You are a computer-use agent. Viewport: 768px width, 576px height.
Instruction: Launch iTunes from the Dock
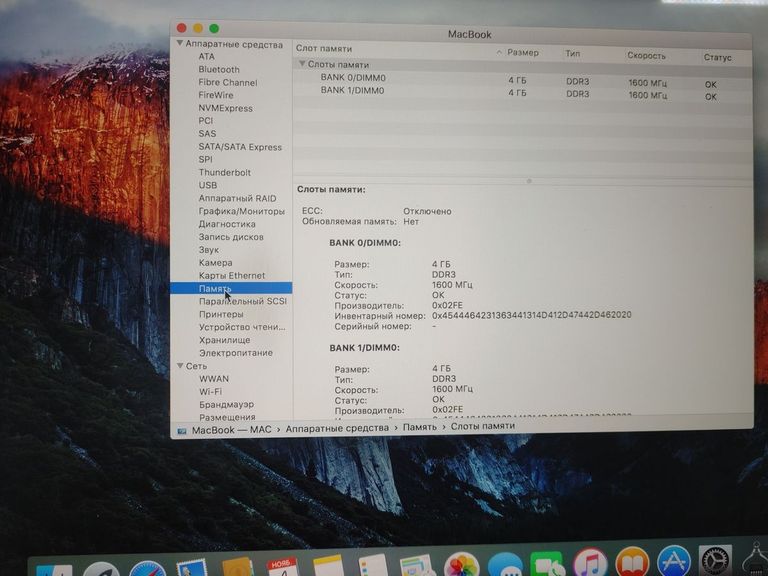tap(590, 562)
